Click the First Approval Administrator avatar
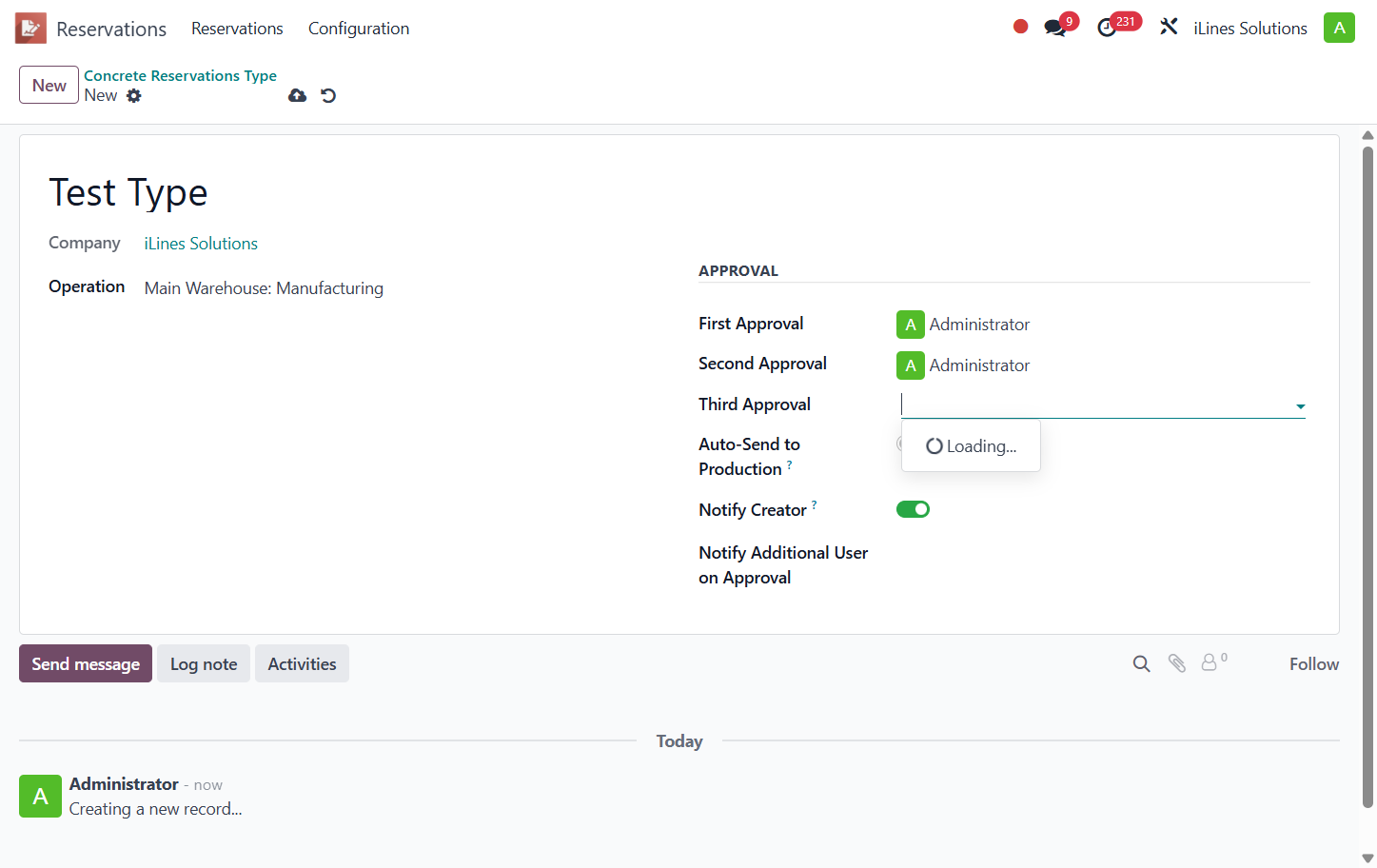This screenshot has height=868, width=1377. 911,325
